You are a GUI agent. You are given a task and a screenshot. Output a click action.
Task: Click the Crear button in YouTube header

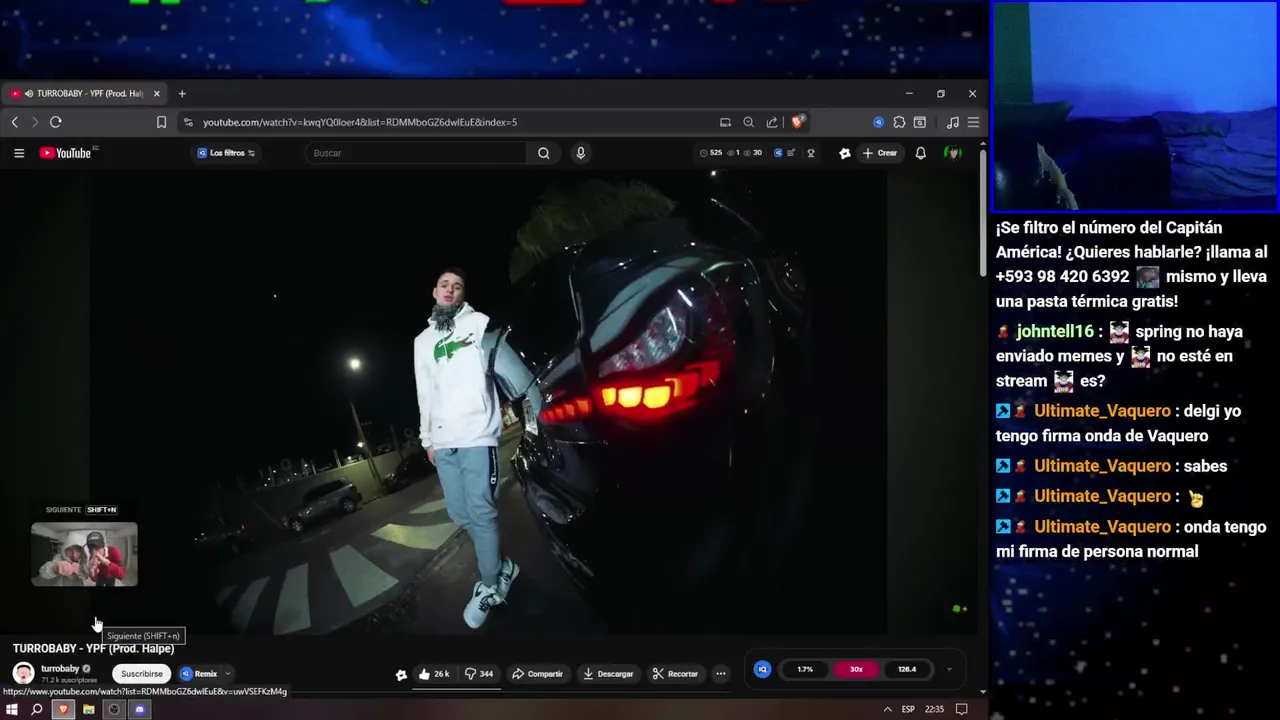pyautogui.click(x=880, y=153)
